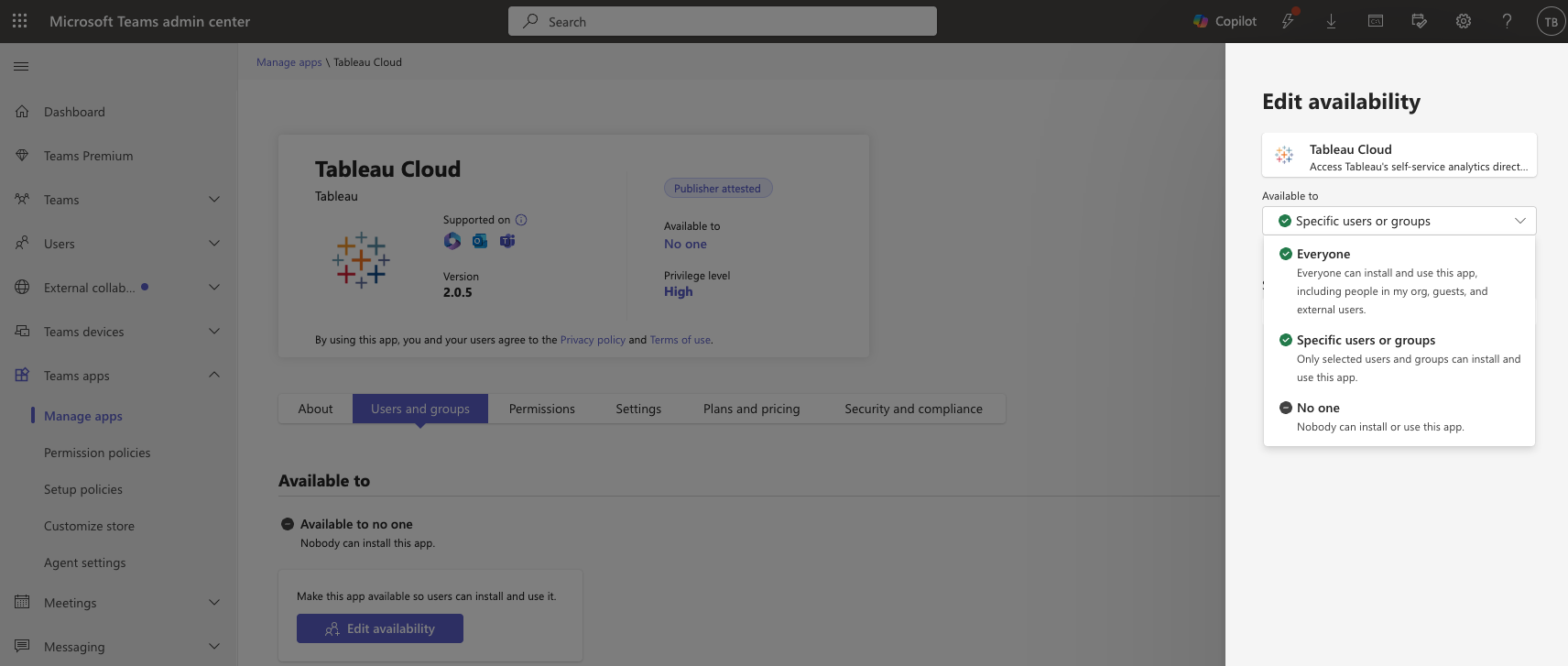This screenshot has width=1568, height=666.
Task: Open the app launcher waffle icon
Action: (x=20, y=21)
